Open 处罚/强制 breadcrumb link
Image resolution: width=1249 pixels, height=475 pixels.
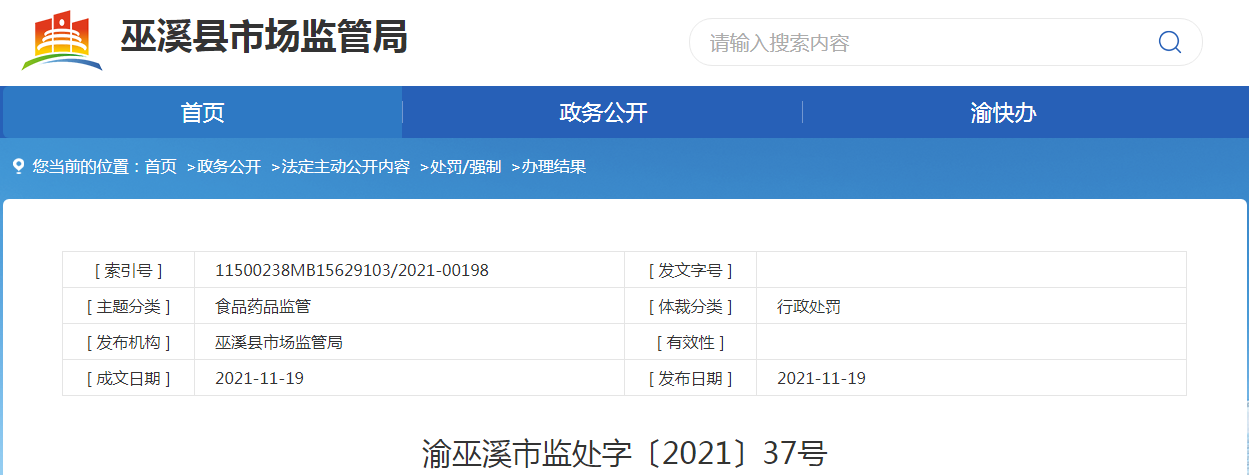(466, 167)
